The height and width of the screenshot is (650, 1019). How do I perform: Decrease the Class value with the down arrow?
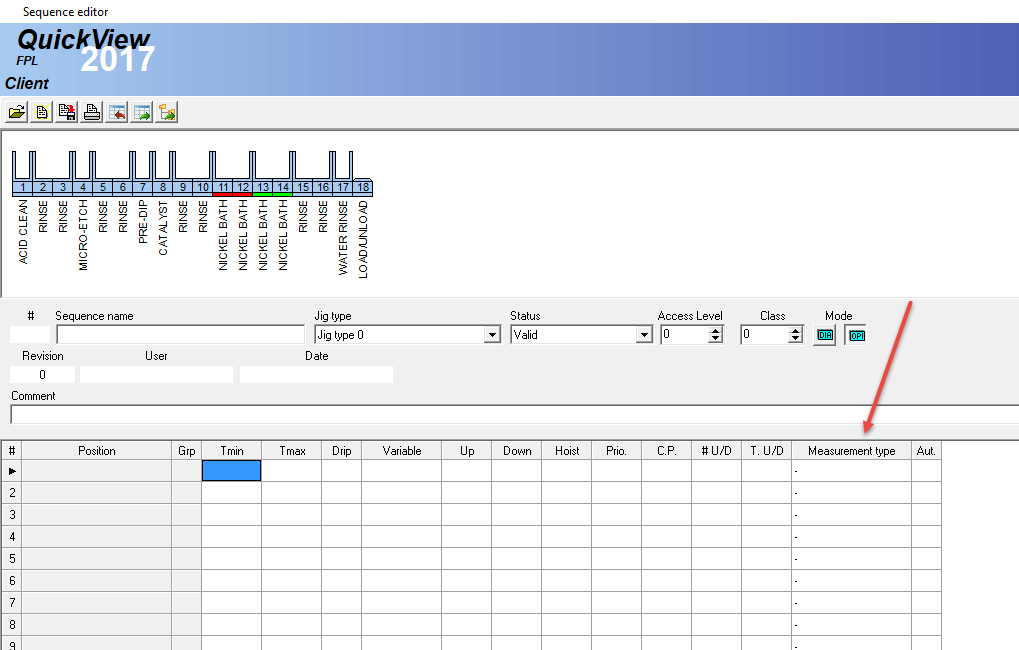[x=797, y=338]
